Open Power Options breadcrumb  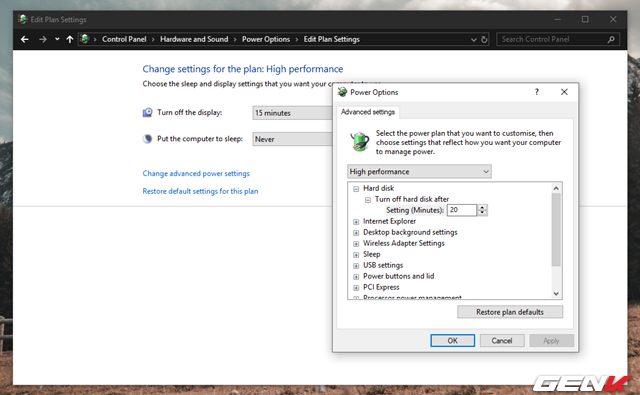pos(266,39)
